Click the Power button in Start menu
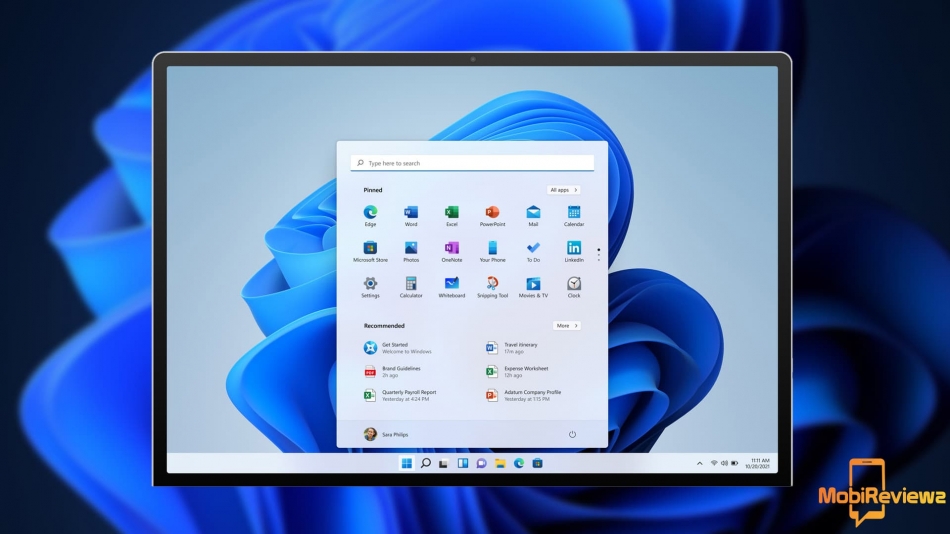The image size is (950, 534). [x=572, y=434]
